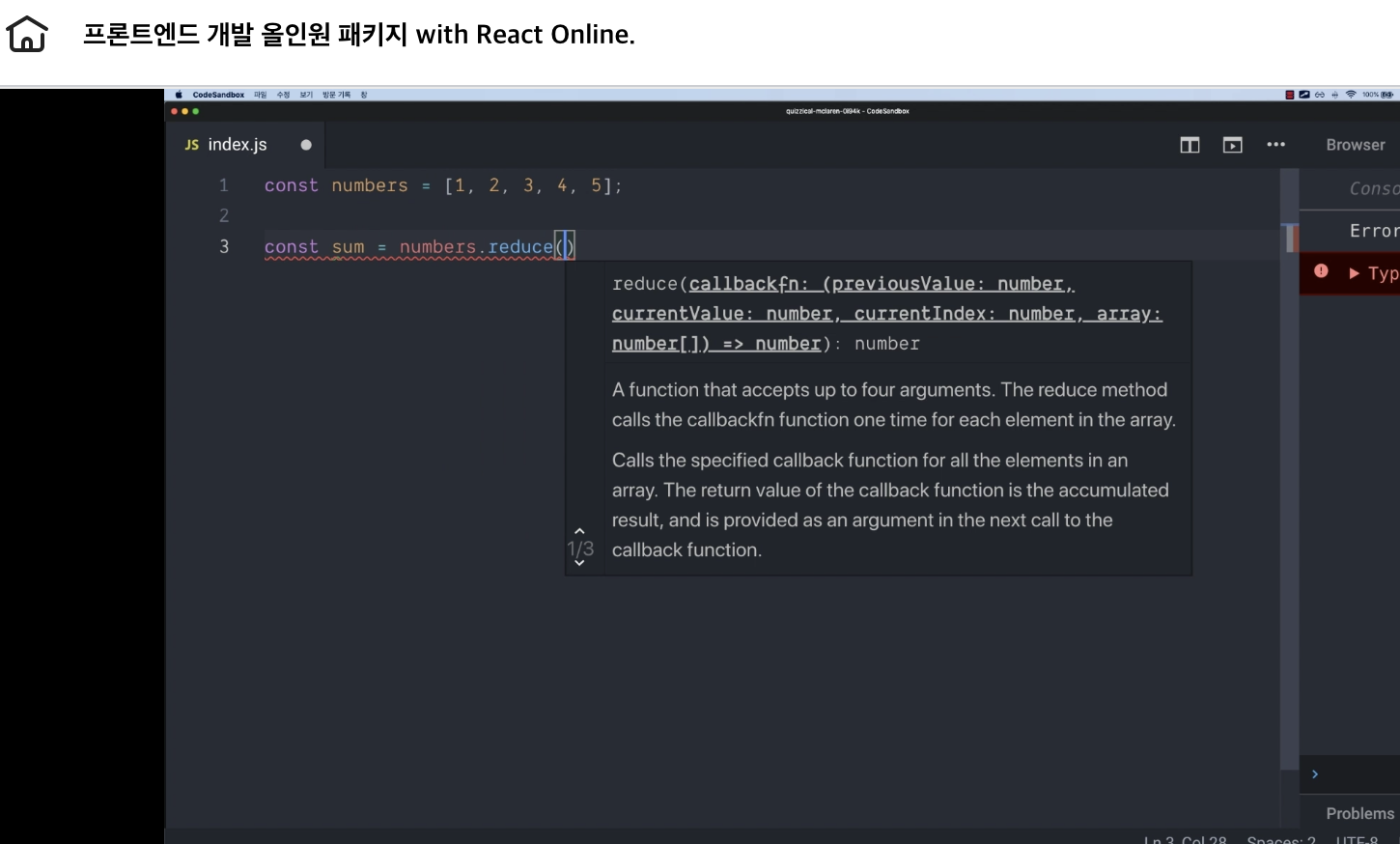This screenshot has height=844, width=1400.
Task: Open the 수정 menu
Action: point(283,95)
